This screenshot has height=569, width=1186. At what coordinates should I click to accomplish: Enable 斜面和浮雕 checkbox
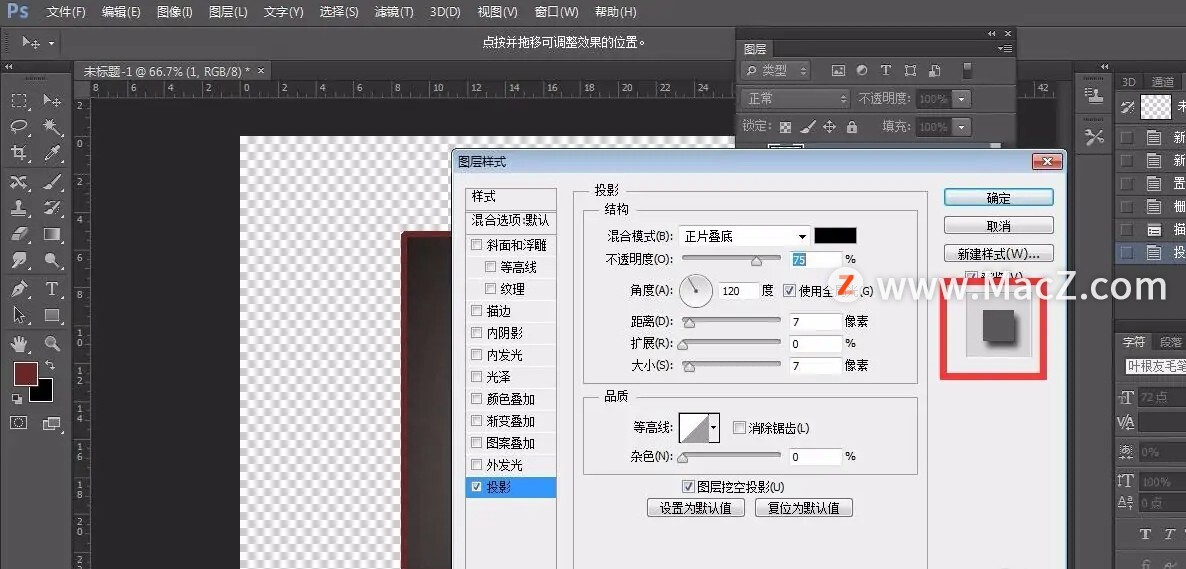[477, 245]
